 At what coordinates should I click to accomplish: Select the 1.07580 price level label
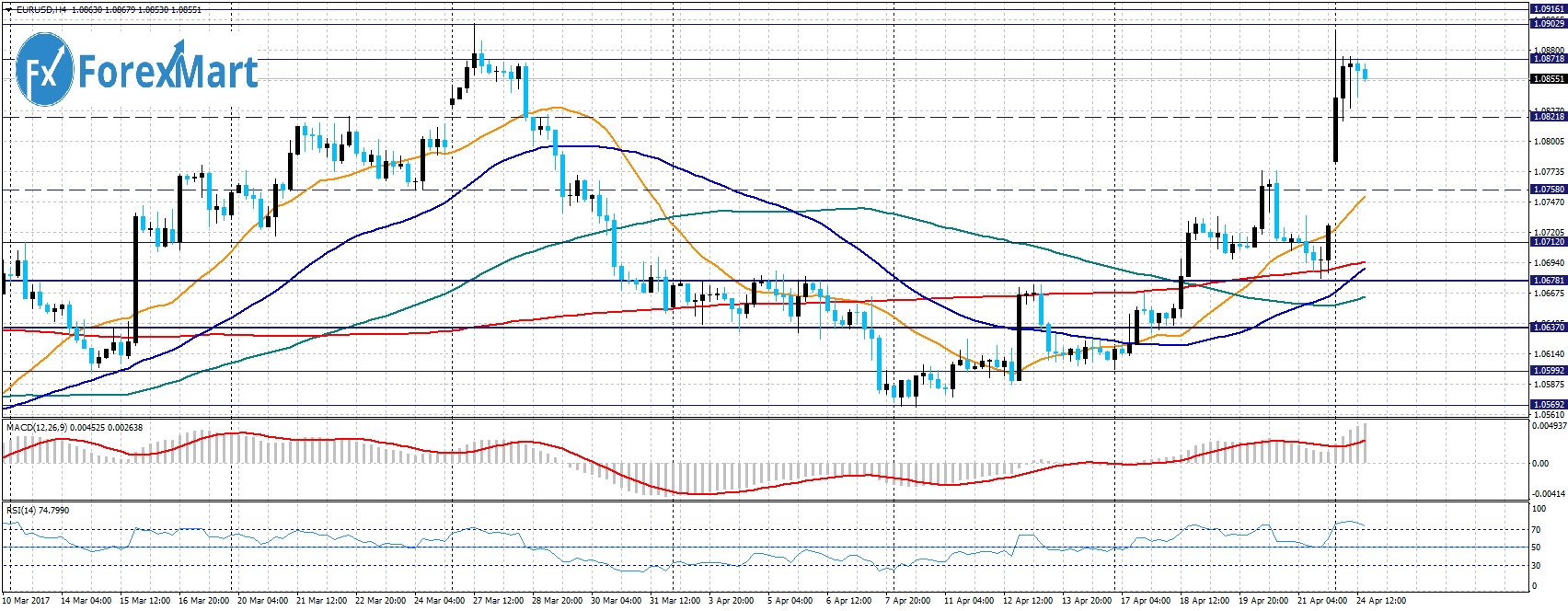(x=1548, y=190)
